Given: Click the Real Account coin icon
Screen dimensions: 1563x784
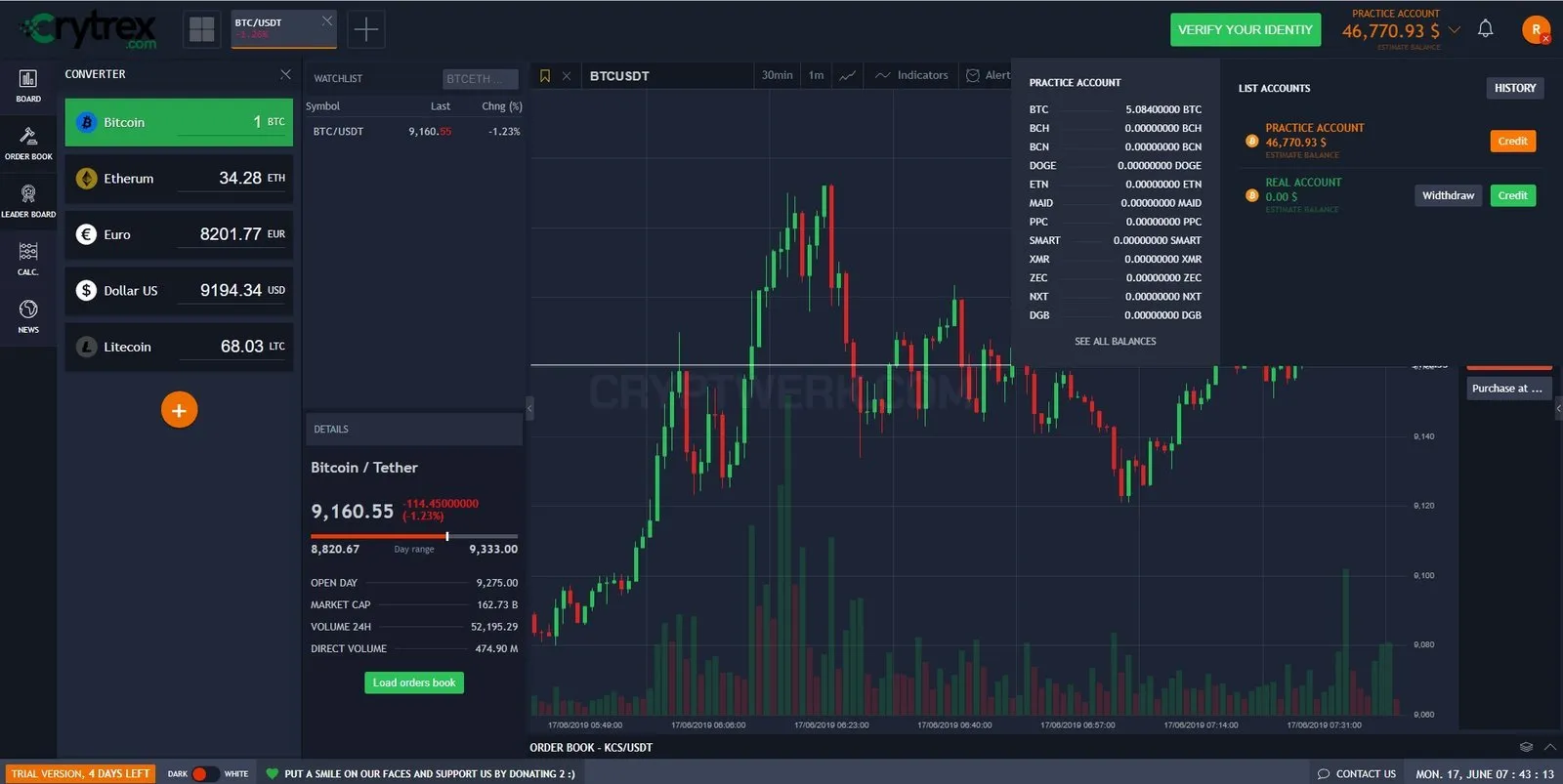Looking at the screenshot, I should (x=1251, y=195).
